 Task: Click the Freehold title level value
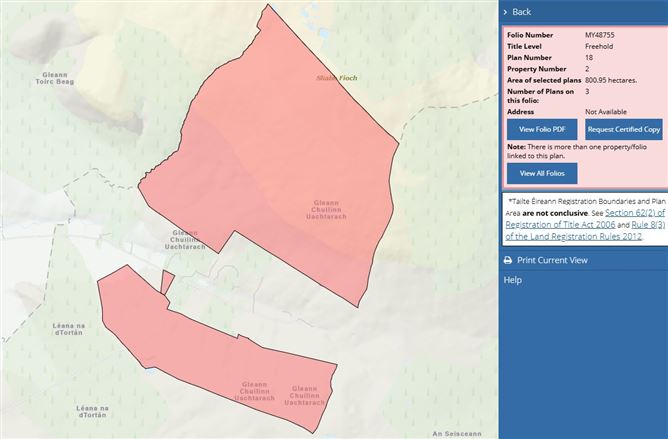601,47
